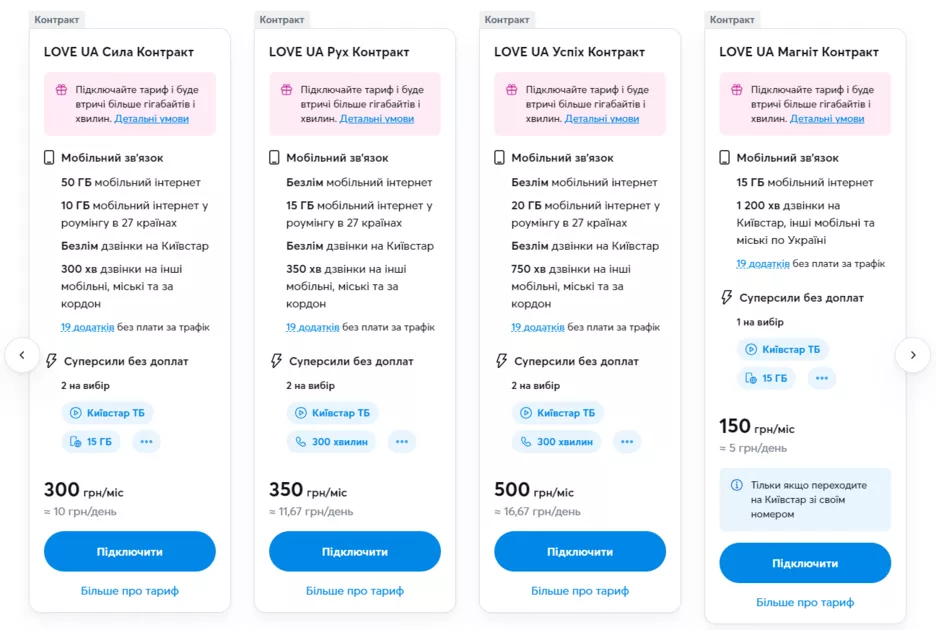Click info icon in Магніт number-transfer notice
The height and width of the screenshot is (630, 936).
pos(736,485)
